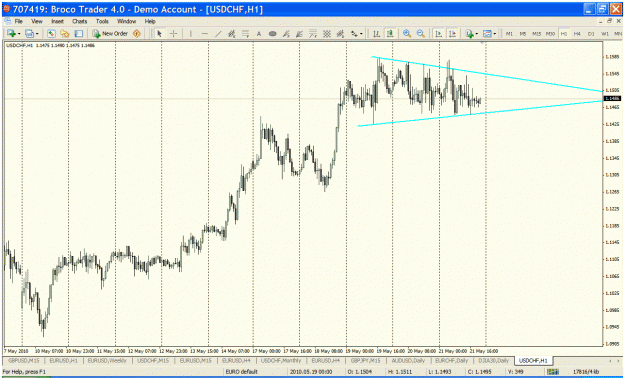The height and width of the screenshot is (378, 625).
Task: Open the Navigator favorites folder icon
Action: [65, 33]
